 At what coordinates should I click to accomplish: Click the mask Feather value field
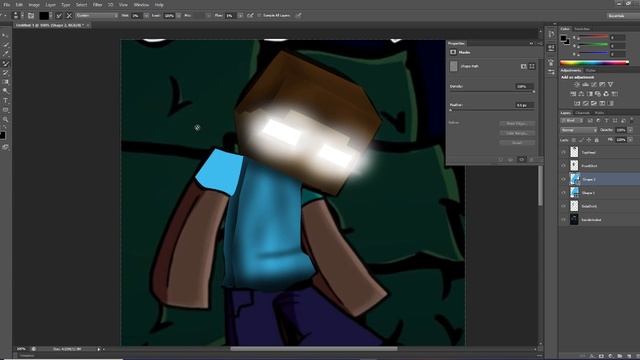(x=524, y=105)
